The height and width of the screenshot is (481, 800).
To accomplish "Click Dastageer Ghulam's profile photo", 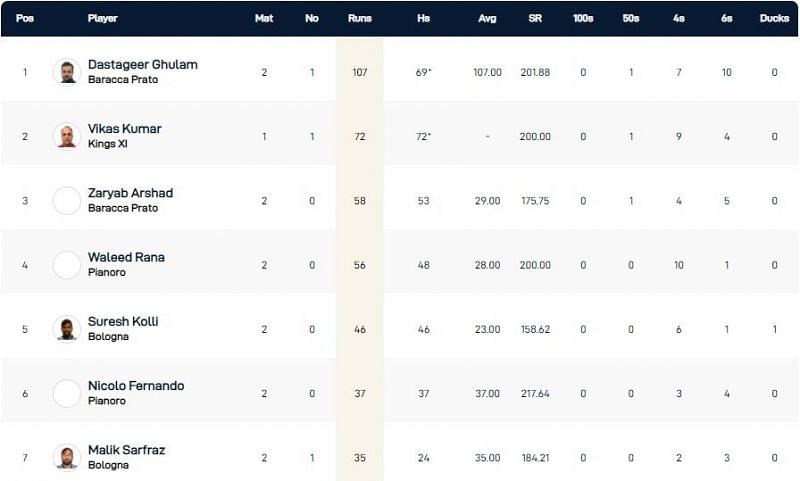I will (67, 72).
